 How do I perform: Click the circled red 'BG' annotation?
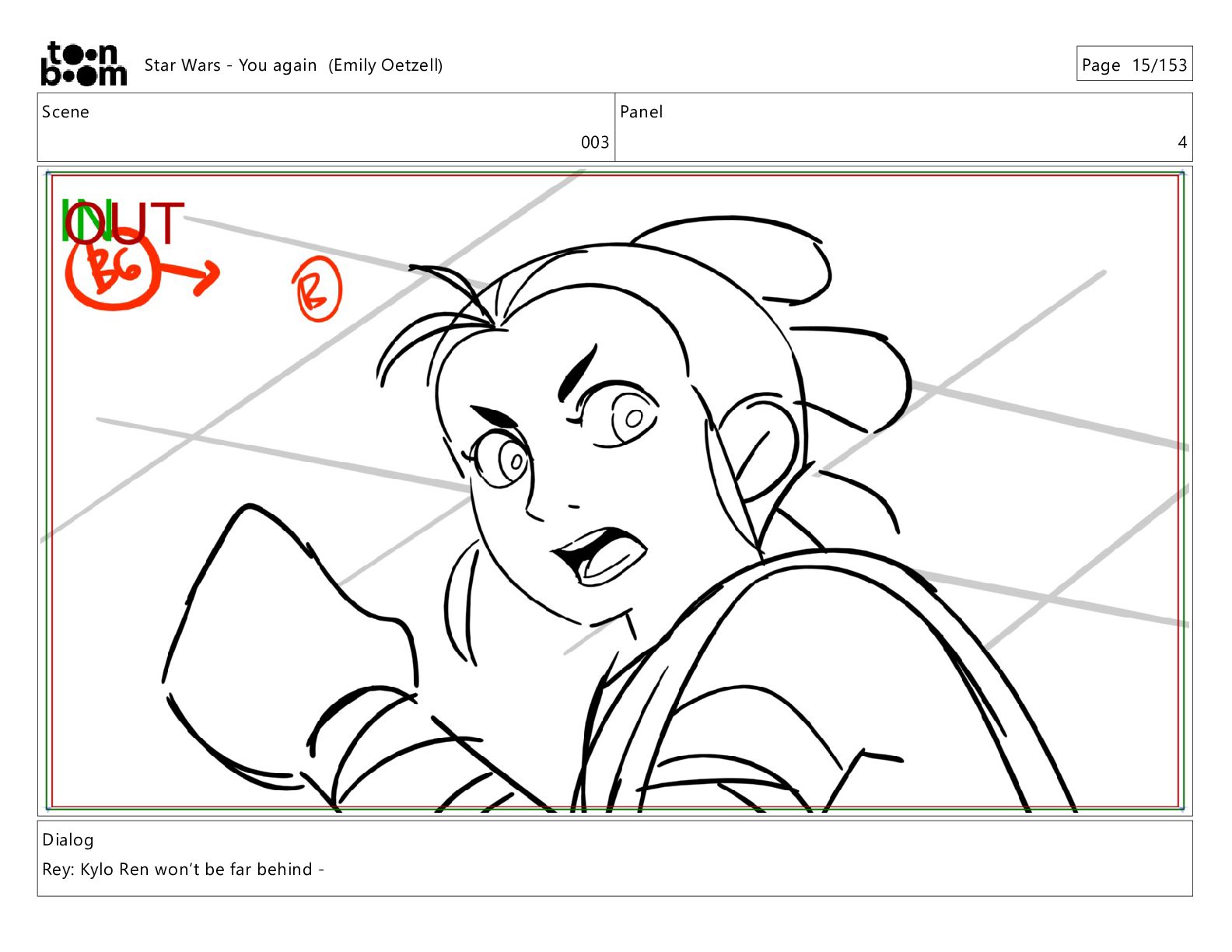tap(113, 271)
